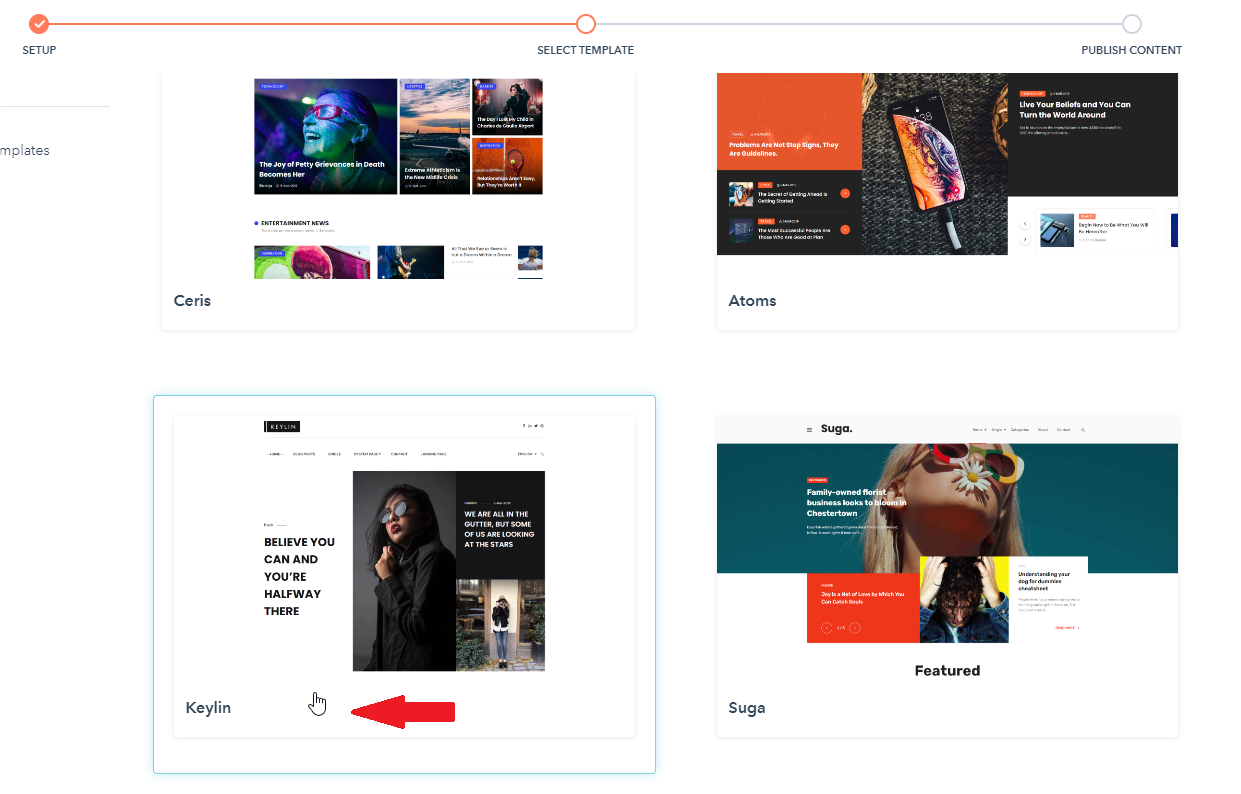This screenshot has height=794, width=1241.
Task: Click the social media icons in Keylin preview header
Action: (x=533, y=426)
